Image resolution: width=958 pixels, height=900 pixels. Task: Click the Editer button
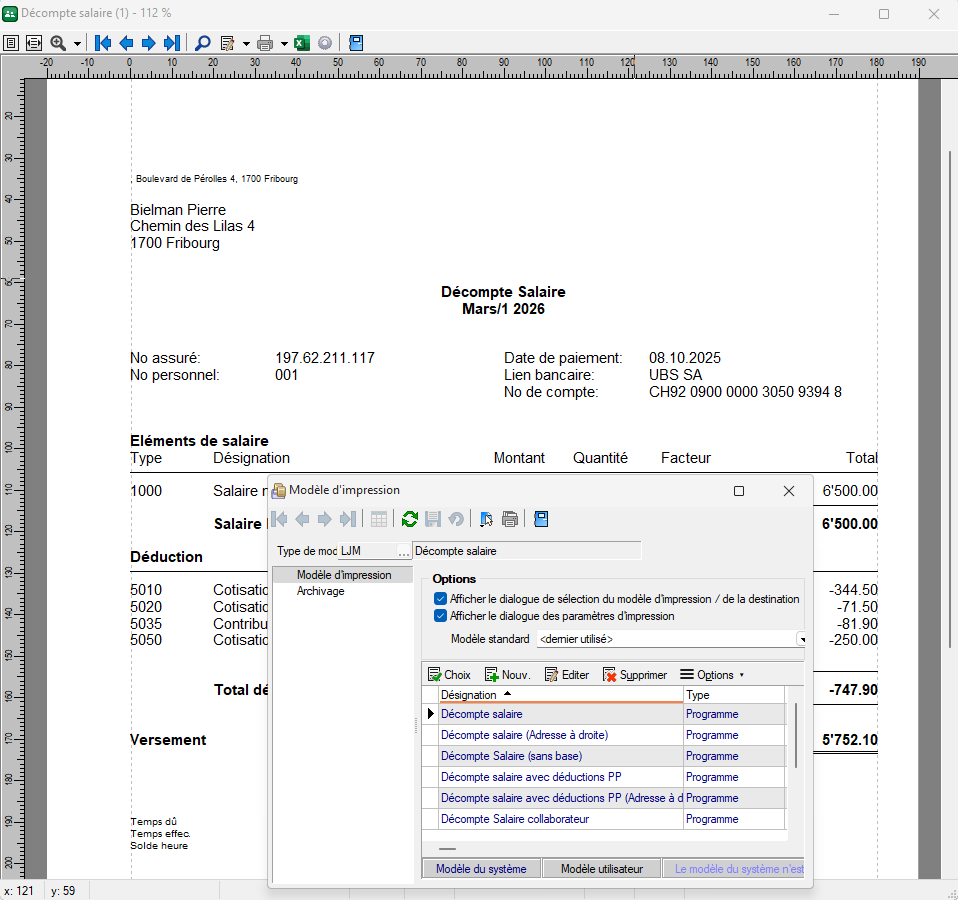[x=566, y=675]
